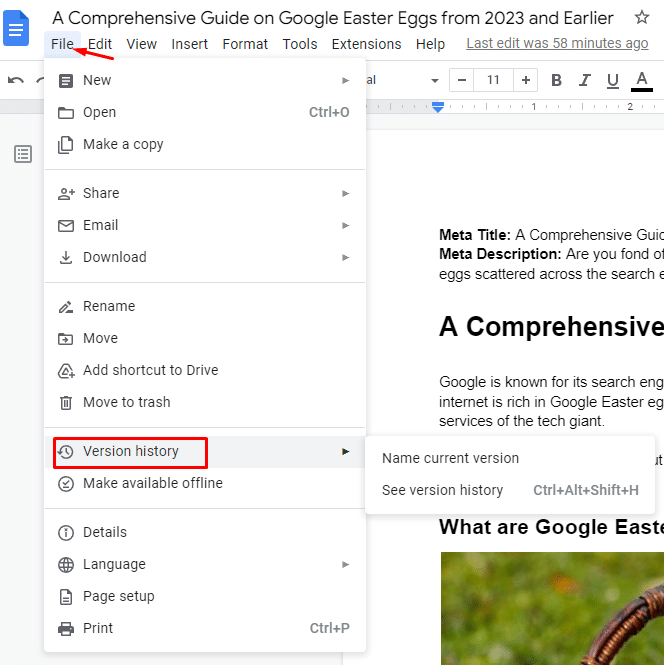Click the Language globe icon
The image size is (664, 665).
click(x=66, y=565)
